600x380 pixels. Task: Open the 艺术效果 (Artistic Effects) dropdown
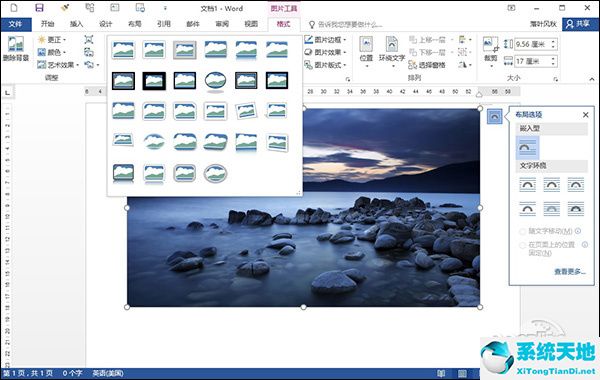click(x=58, y=65)
